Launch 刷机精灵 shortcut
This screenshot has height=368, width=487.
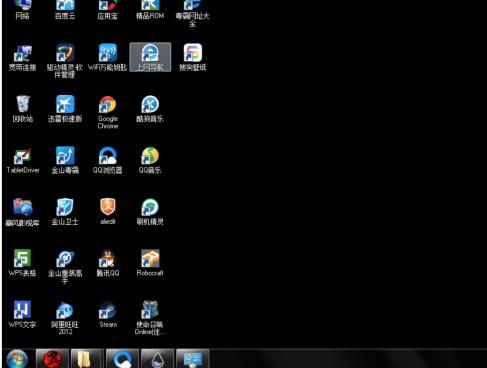(x=150, y=212)
